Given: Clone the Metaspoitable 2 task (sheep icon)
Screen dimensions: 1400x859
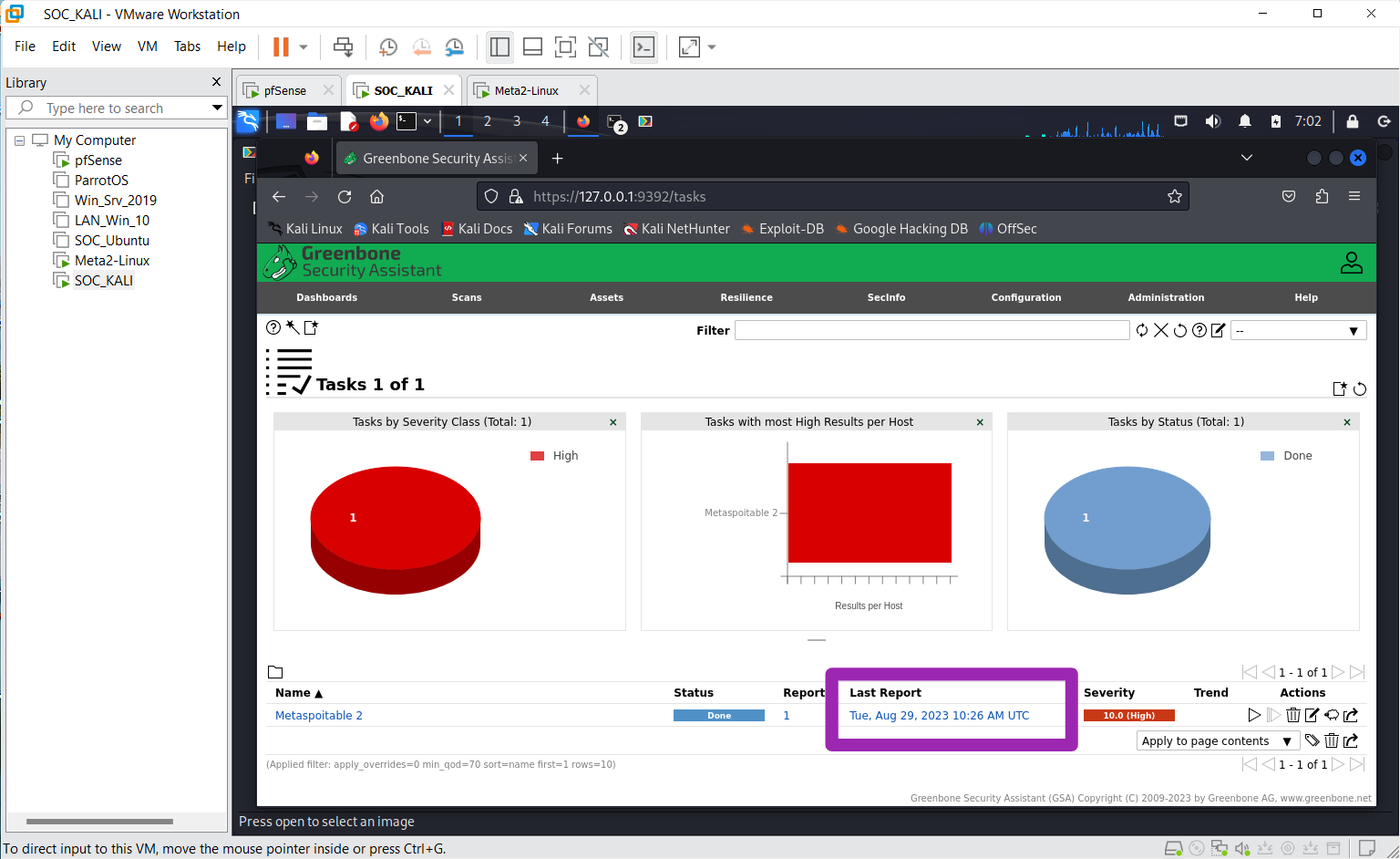Looking at the screenshot, I should [x=1332, y=715].
